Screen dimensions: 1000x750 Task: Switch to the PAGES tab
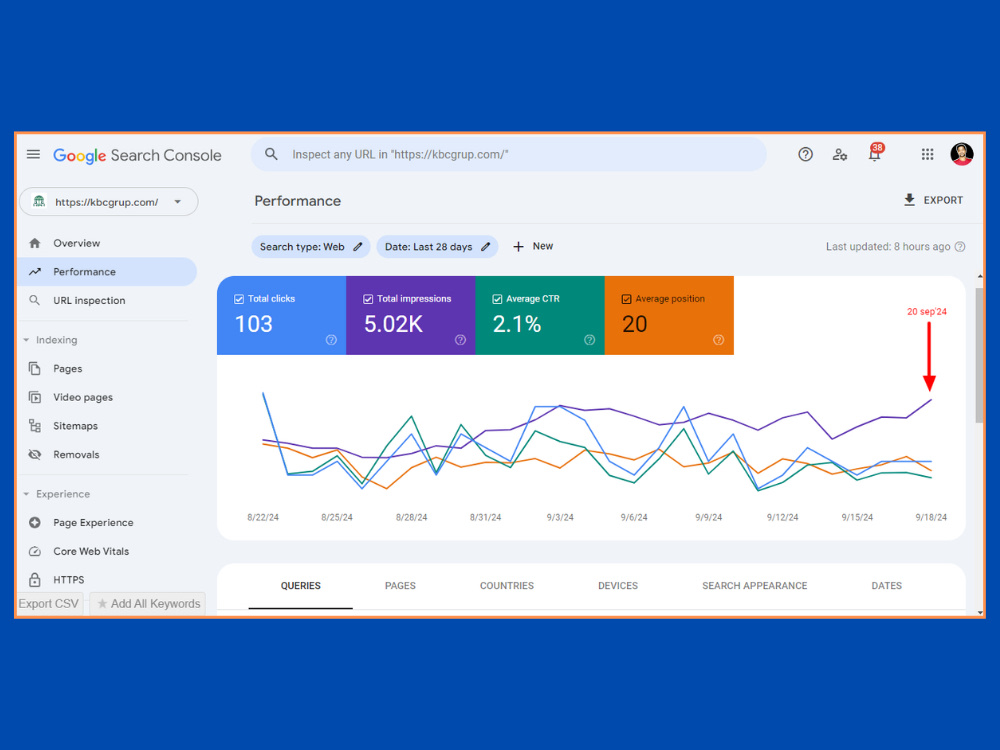[401, 585]
